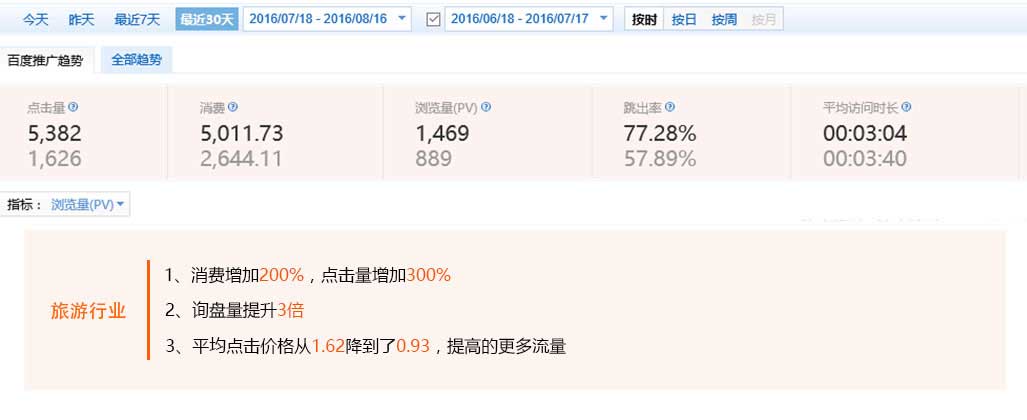Click the help icon beside 点击量
This screenshot has width=1027, height=420.
coord(73,107)
